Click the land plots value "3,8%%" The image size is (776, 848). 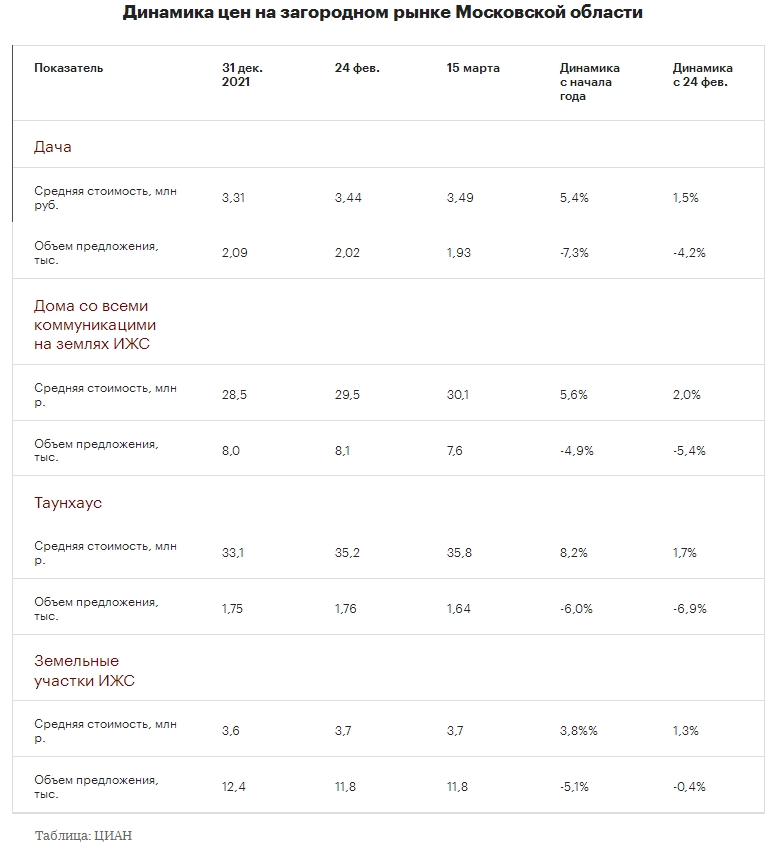579,731
